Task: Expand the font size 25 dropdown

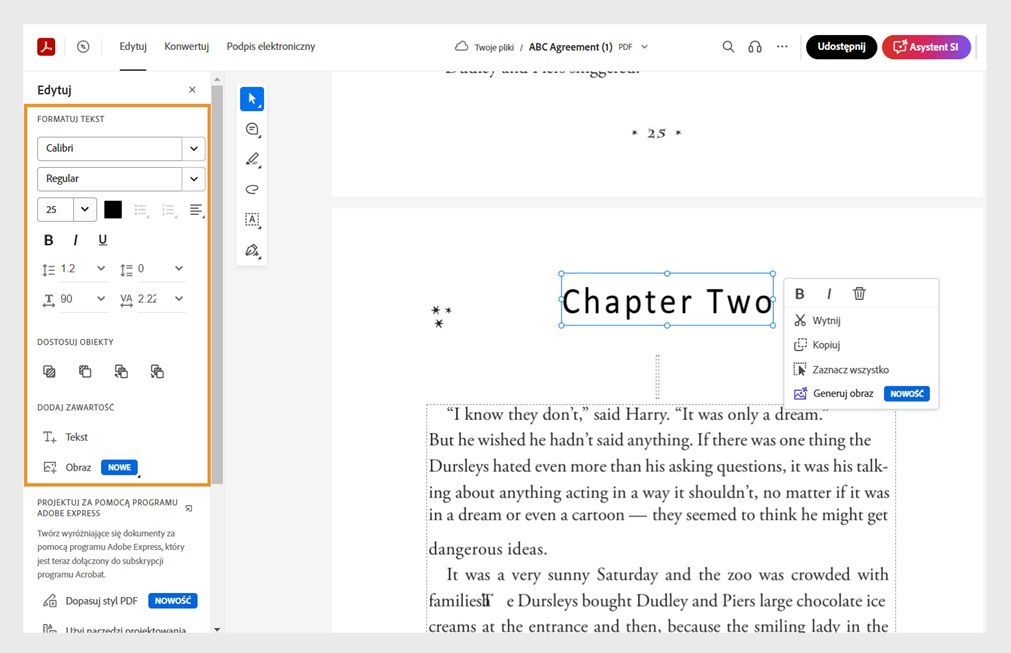Action: click(84, 210)
